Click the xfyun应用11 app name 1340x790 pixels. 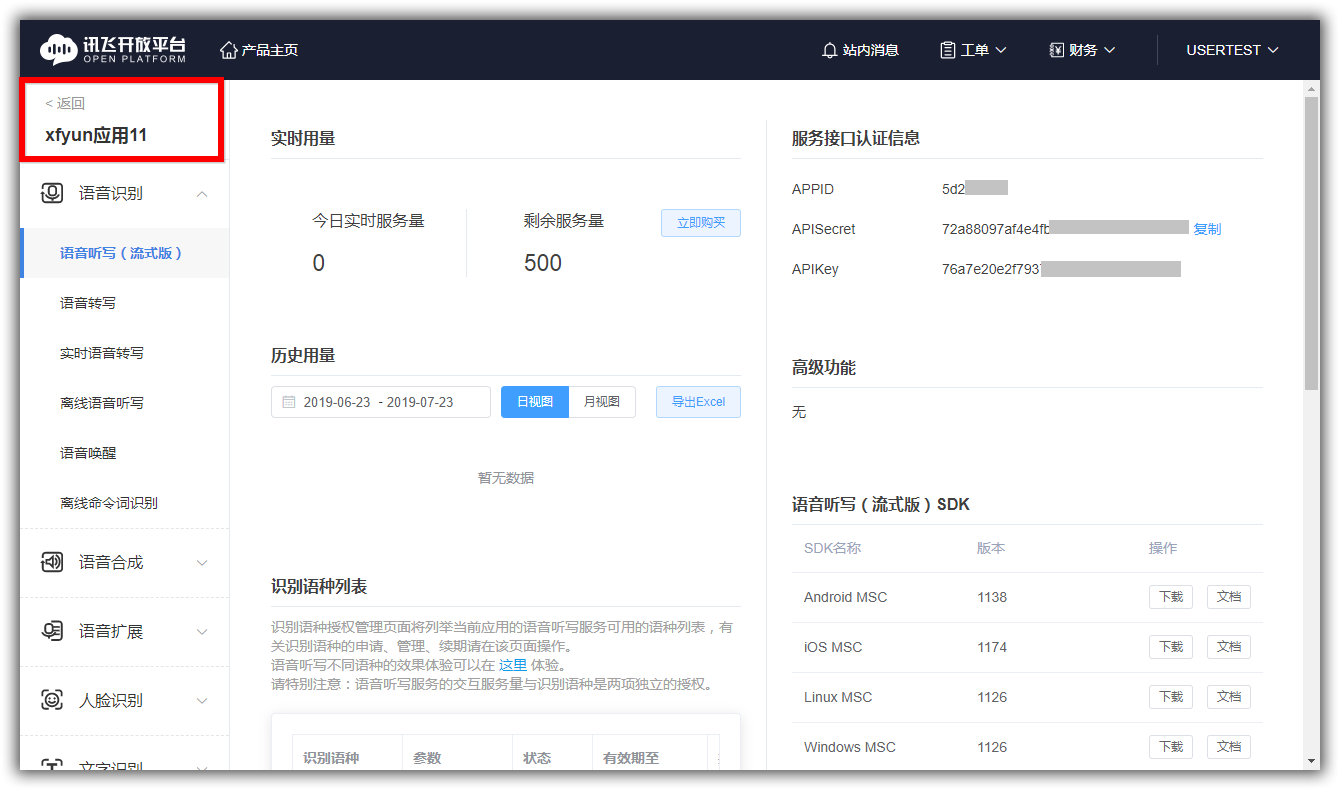(x=96, y=135)
